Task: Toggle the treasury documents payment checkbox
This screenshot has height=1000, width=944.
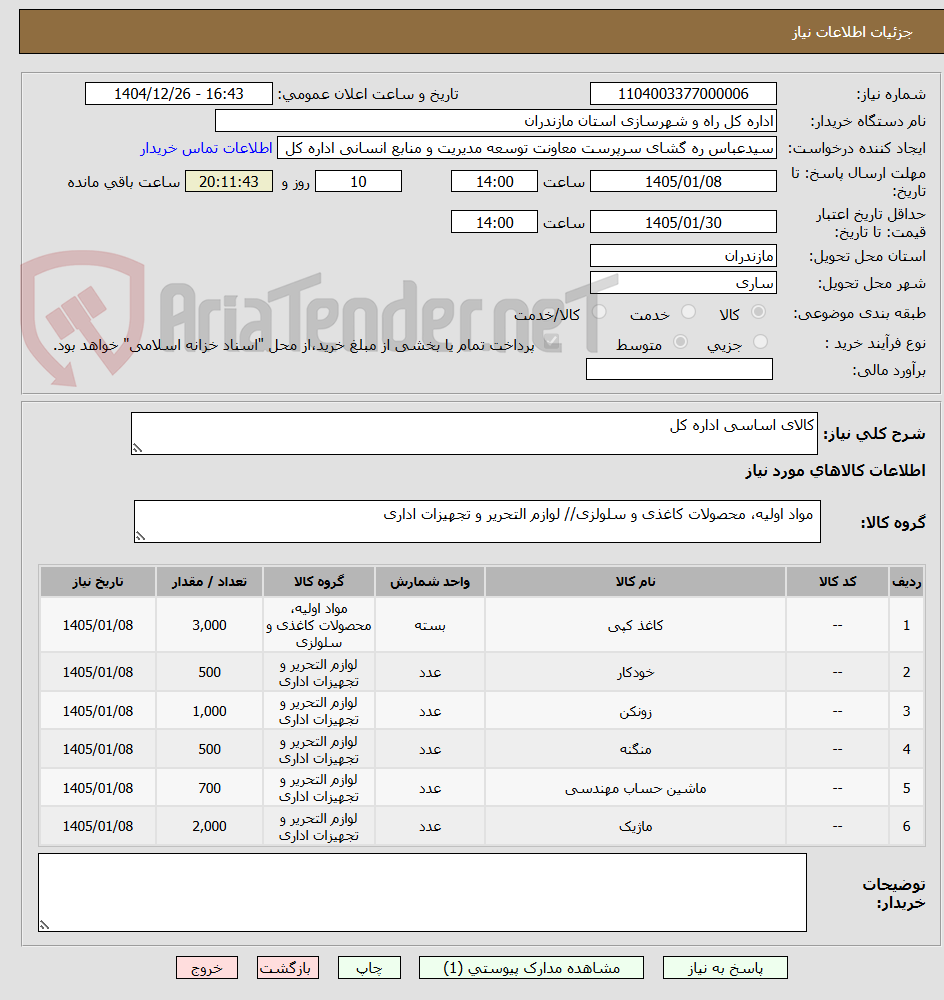Action: coord(552,342)
